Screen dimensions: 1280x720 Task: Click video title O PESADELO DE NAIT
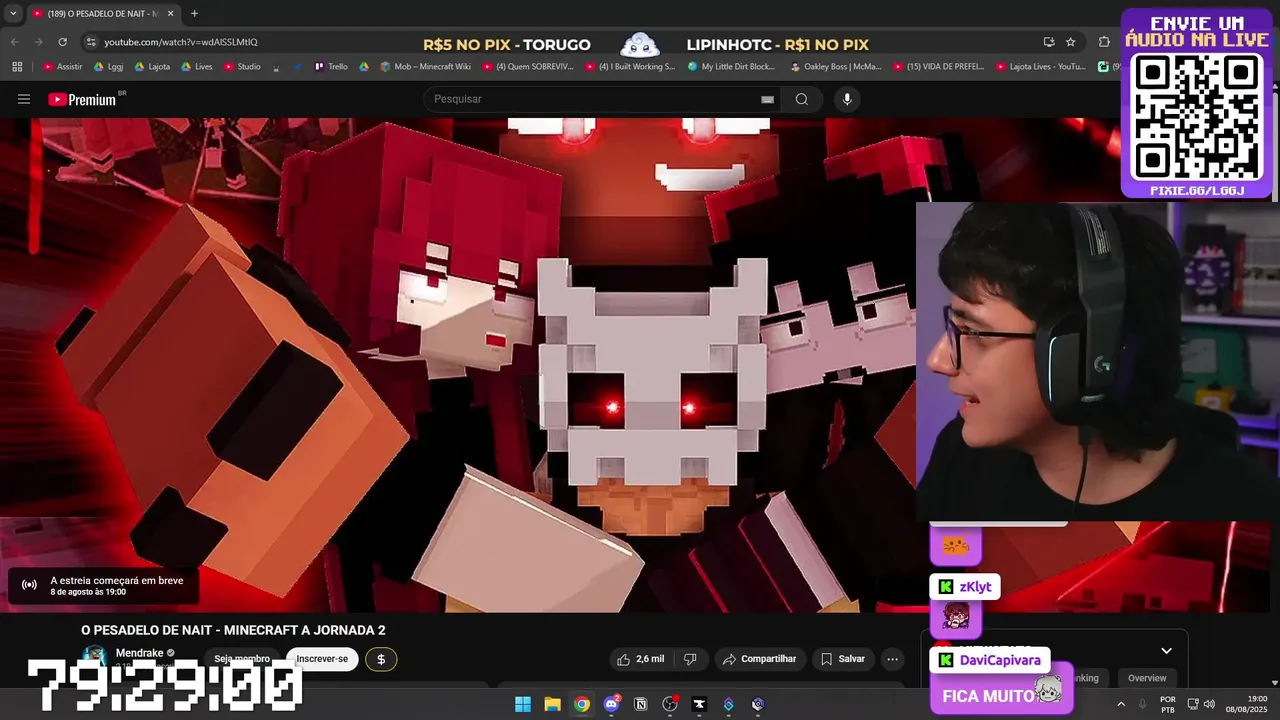[x=233, y=630]
